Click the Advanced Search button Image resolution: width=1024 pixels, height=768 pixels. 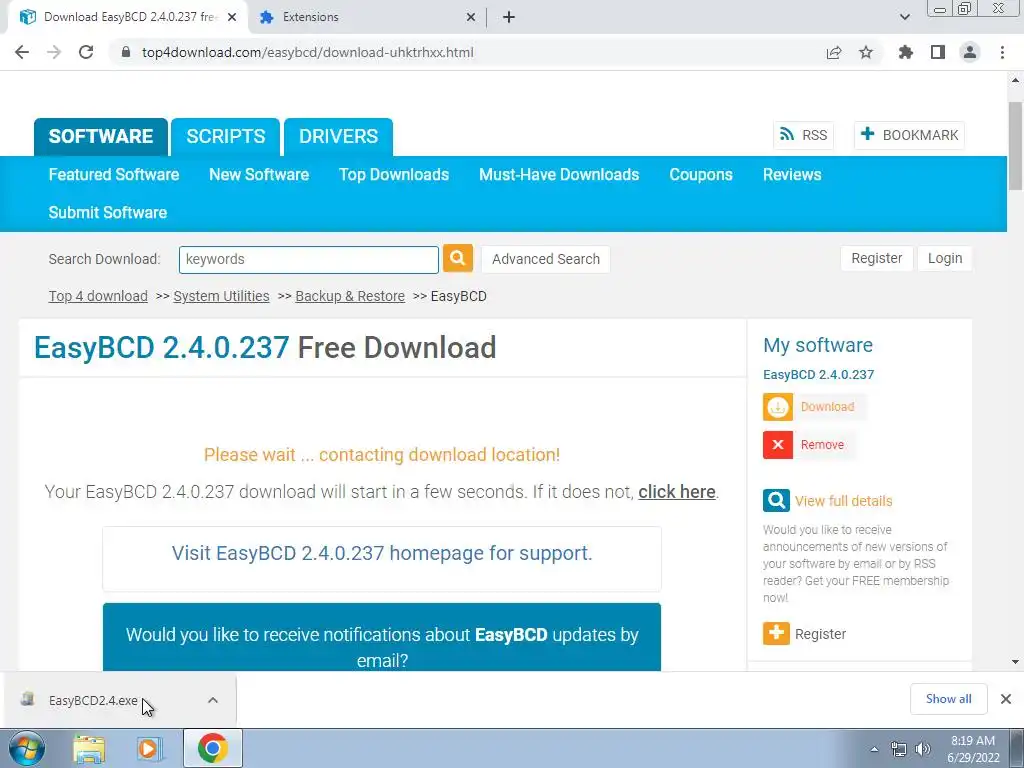545,259
